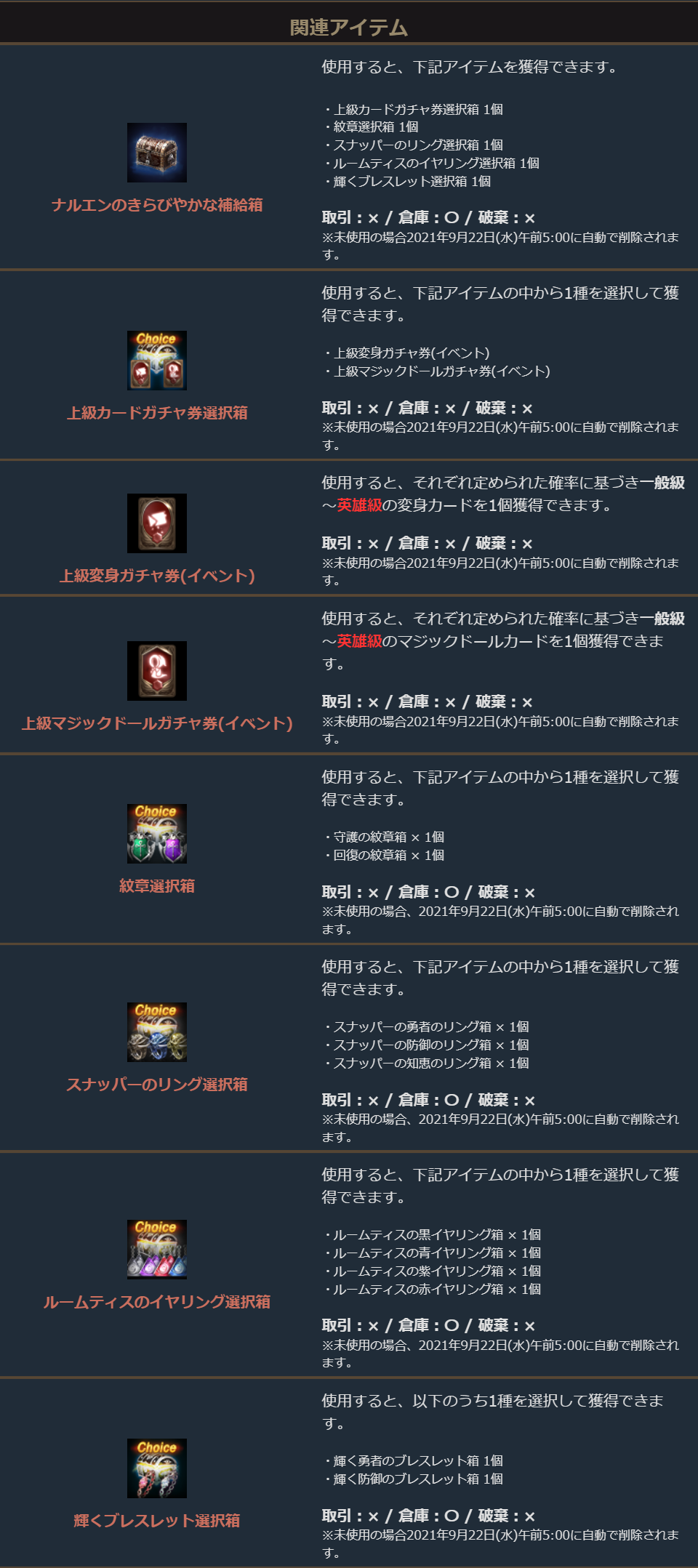Click the 輝くブレスレット選択箱 bracelet icon
Viewport: 698px width, 1568px height.
[x=157, y=1468]
